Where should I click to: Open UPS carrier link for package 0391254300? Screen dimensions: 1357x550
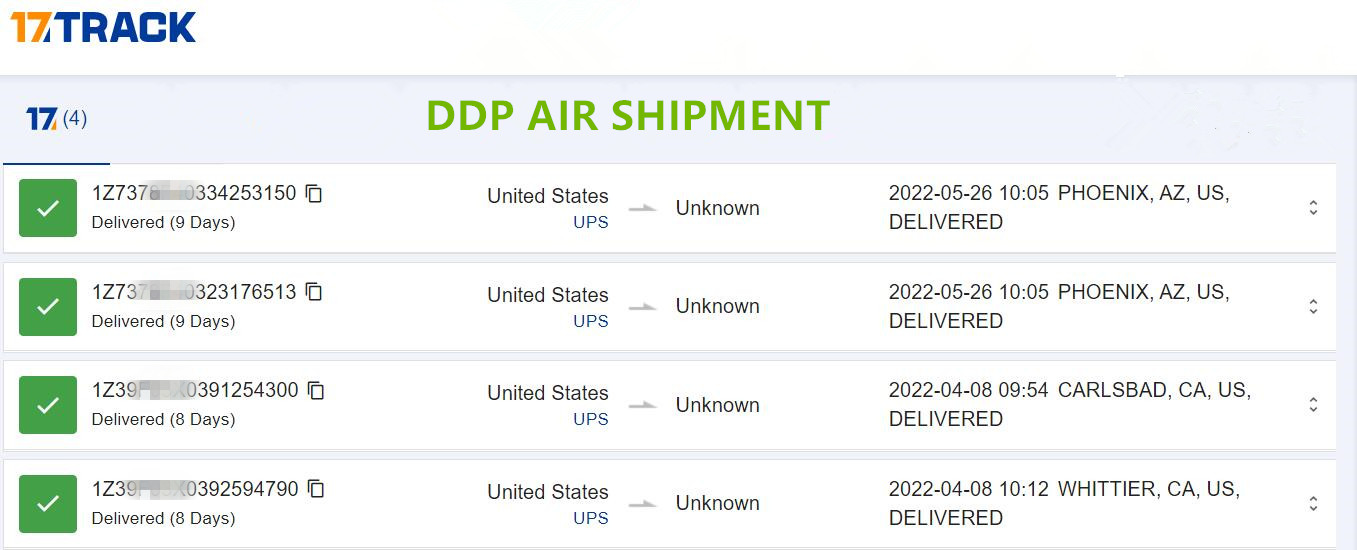(x=590, y=419)
